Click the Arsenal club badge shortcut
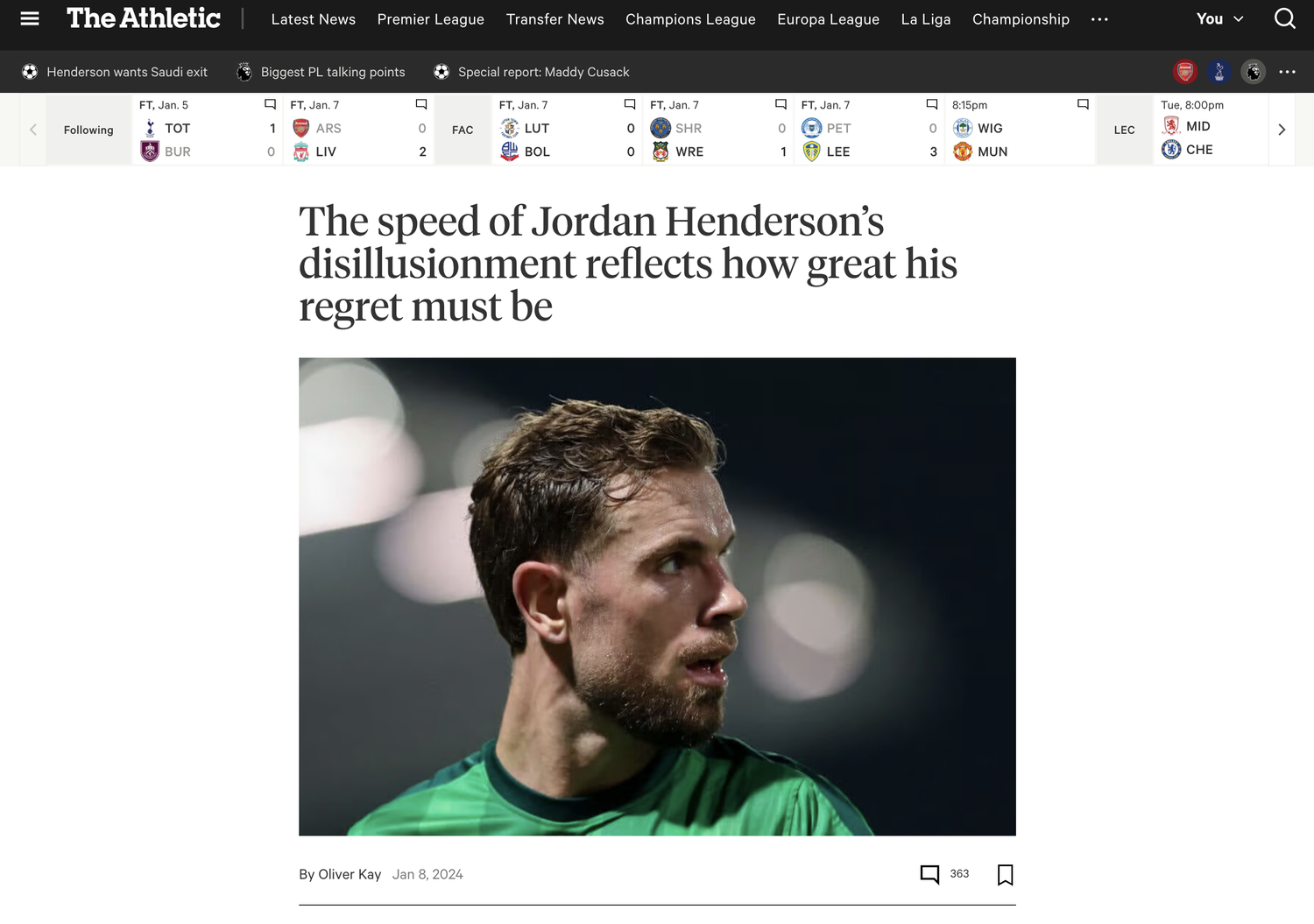Image resolution: width=1314 pixels, height=924 pixels. 1185,72
